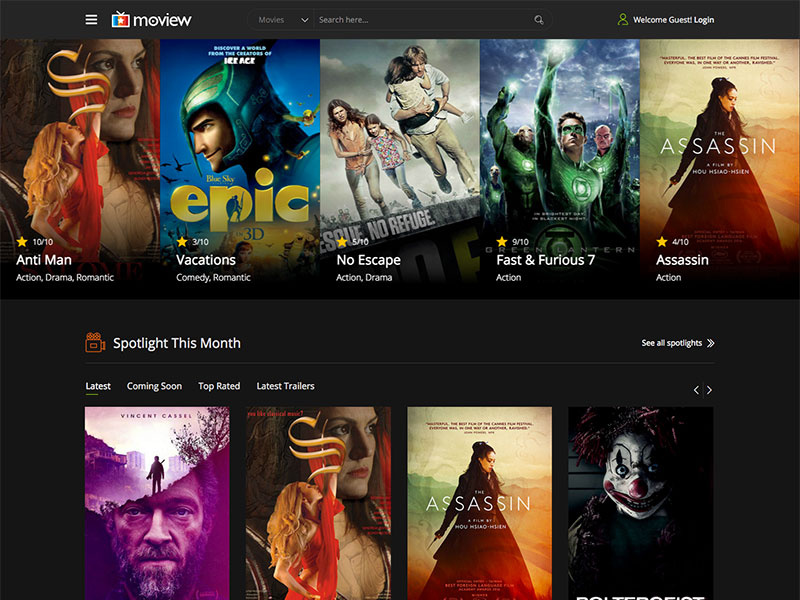Click the 10/10 rating text
Screen dimensions: 800x600
[43, 242]
